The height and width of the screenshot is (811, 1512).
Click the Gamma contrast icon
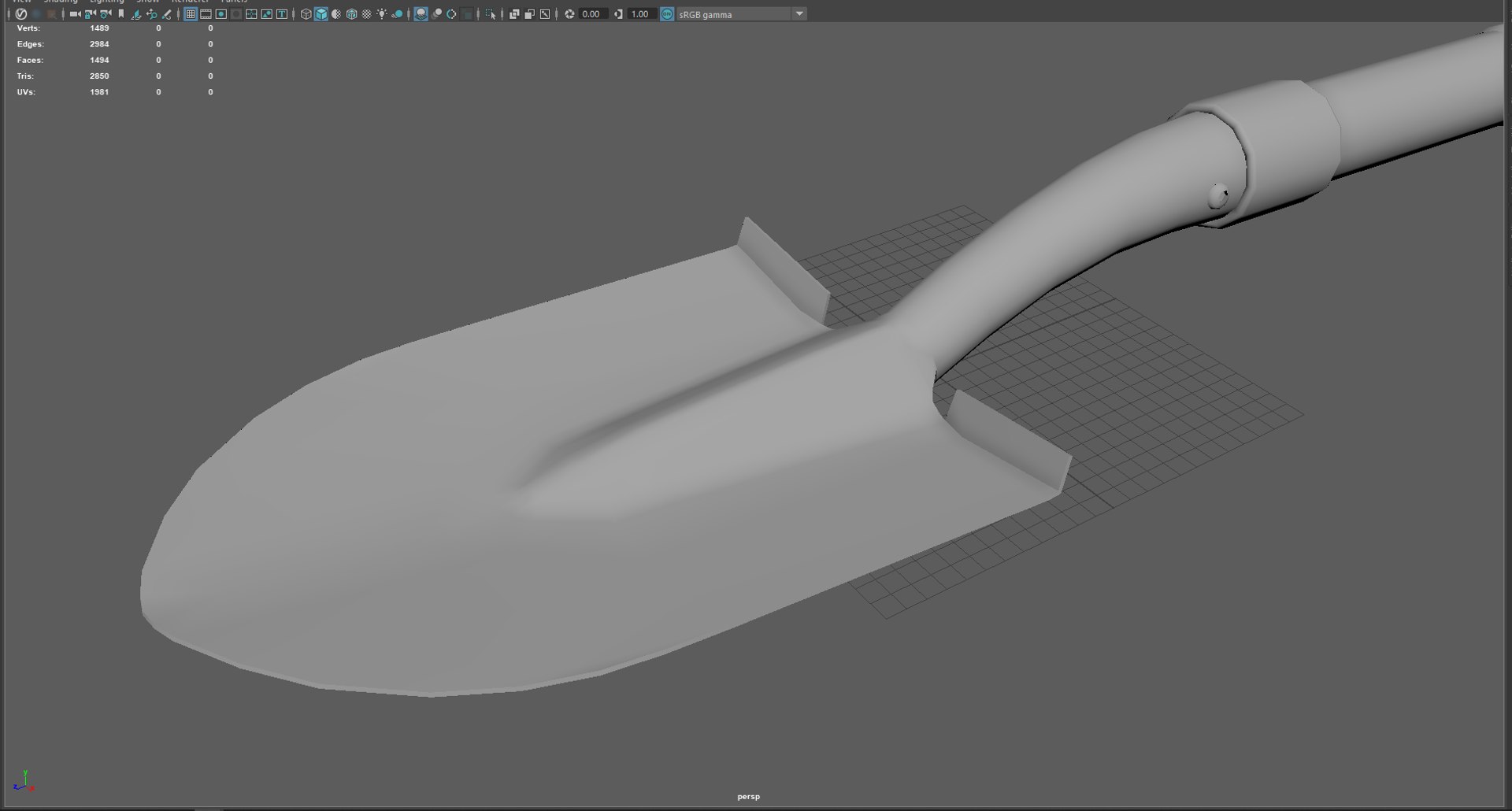point(618,14)
